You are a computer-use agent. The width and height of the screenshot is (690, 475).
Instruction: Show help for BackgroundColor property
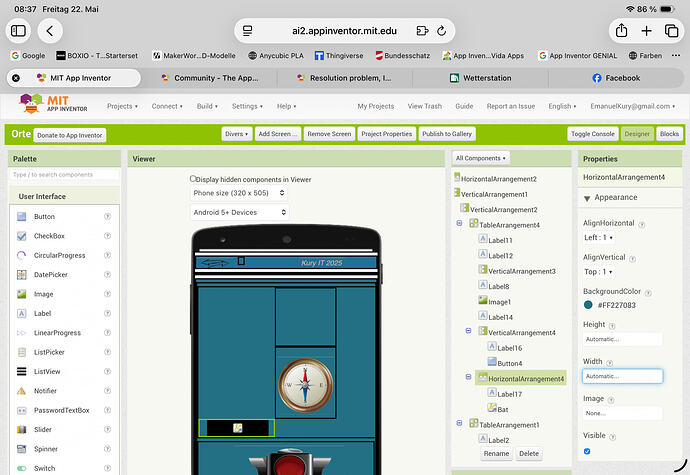(x=648, y=293)
